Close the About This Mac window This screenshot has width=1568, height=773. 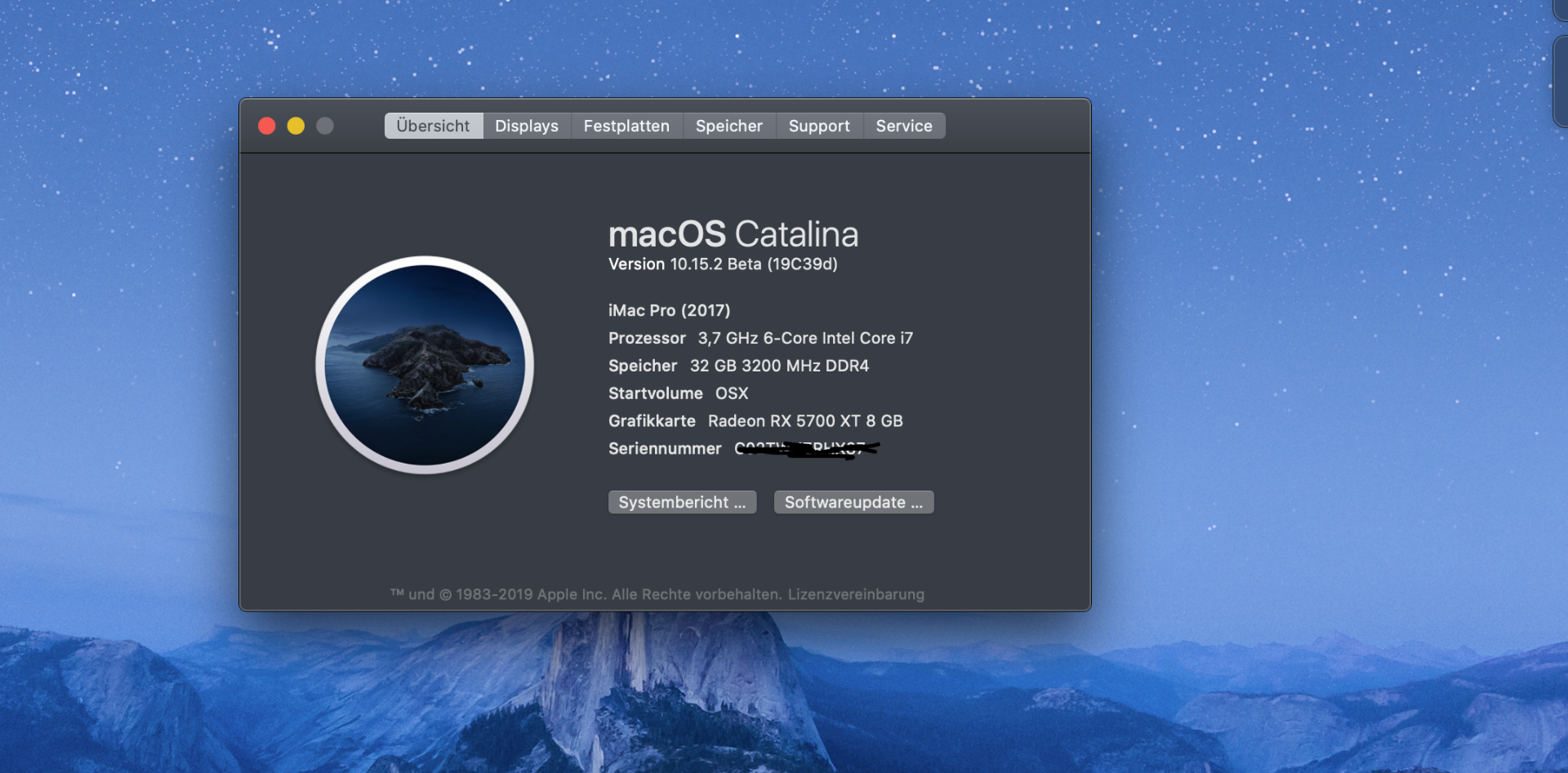pos(267,126)
